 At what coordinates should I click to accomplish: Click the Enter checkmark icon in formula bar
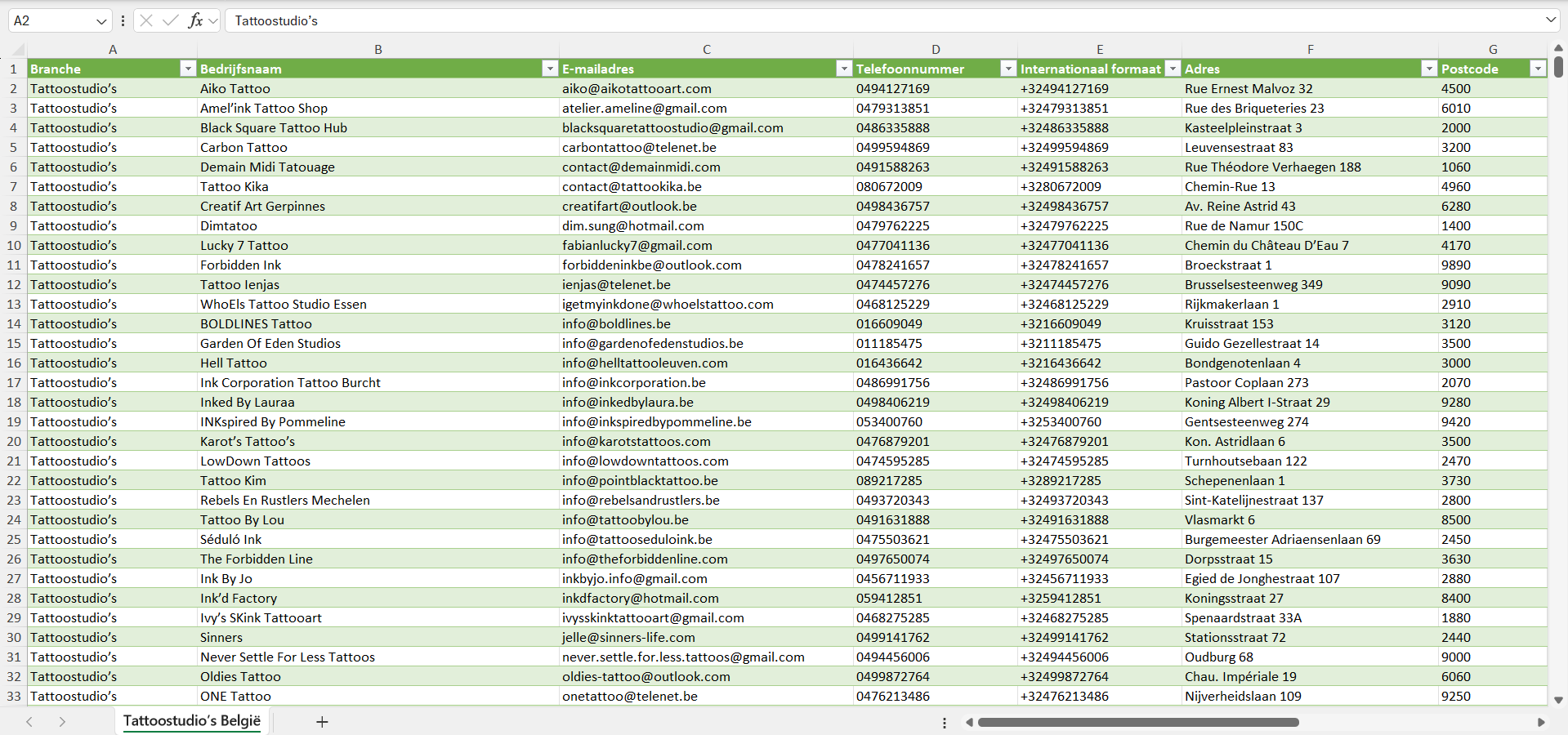[170, 20]
